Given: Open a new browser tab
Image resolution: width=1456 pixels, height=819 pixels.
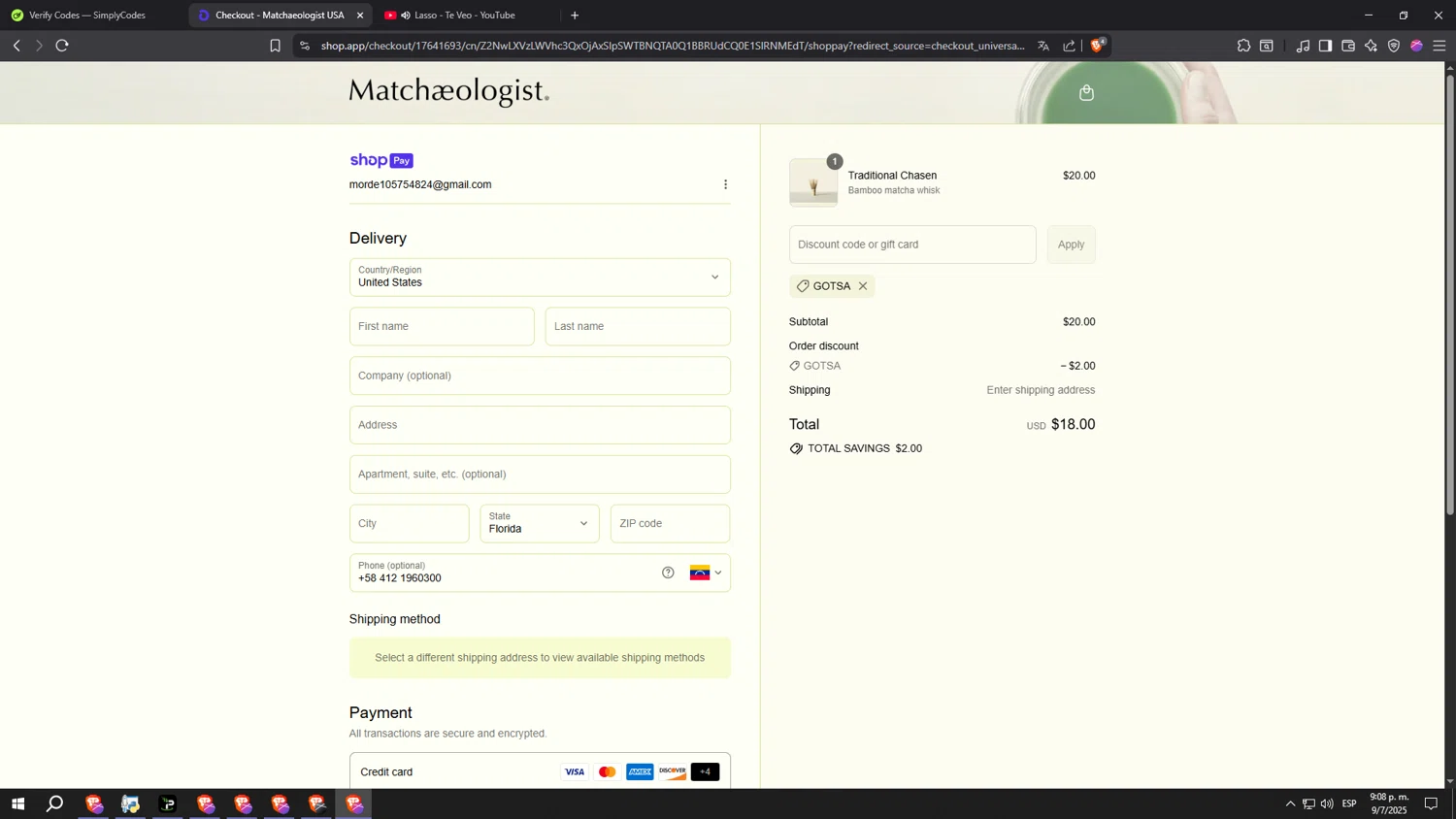Looking at the screenshot, I should click(575, 16).
